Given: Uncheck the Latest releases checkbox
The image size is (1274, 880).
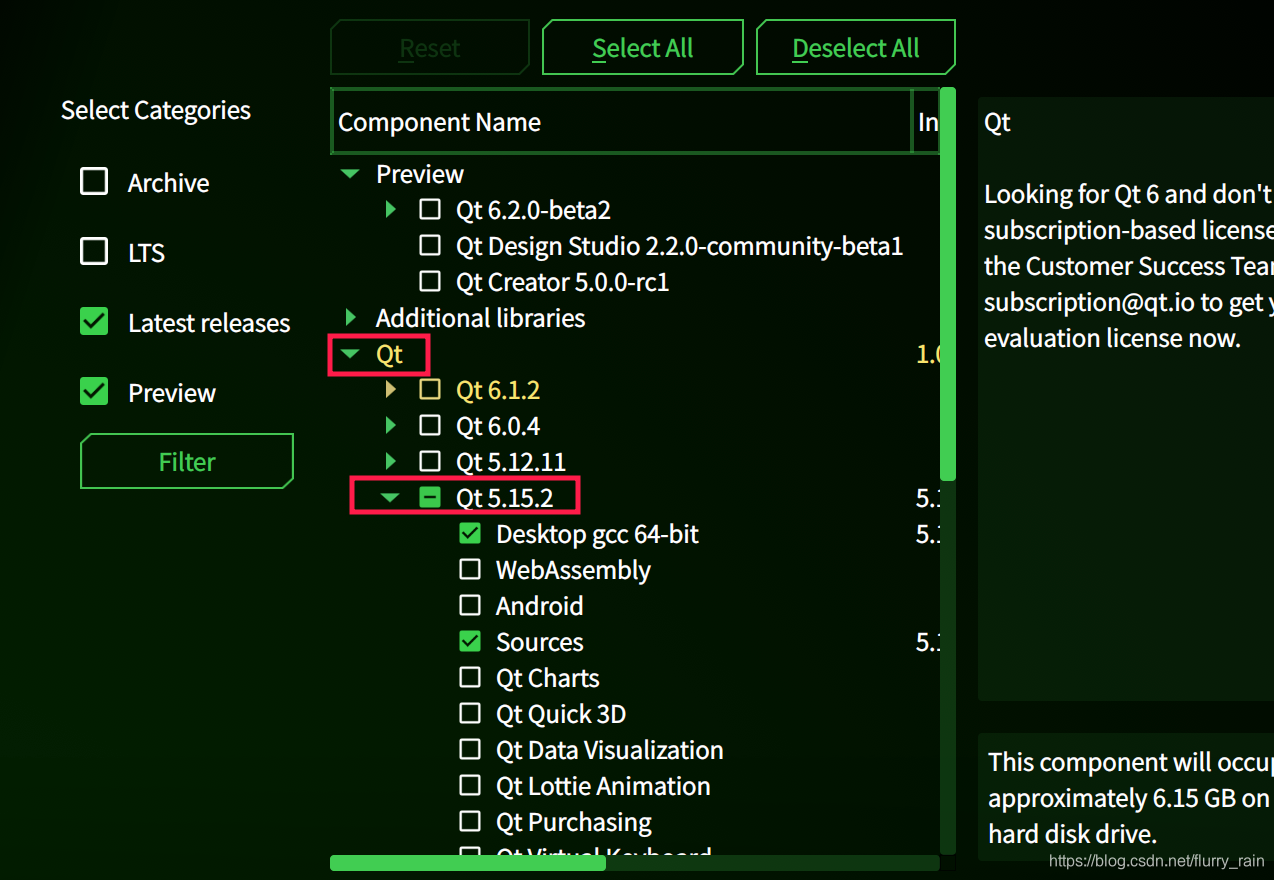Looking at the screenshot, I should 94,321.
